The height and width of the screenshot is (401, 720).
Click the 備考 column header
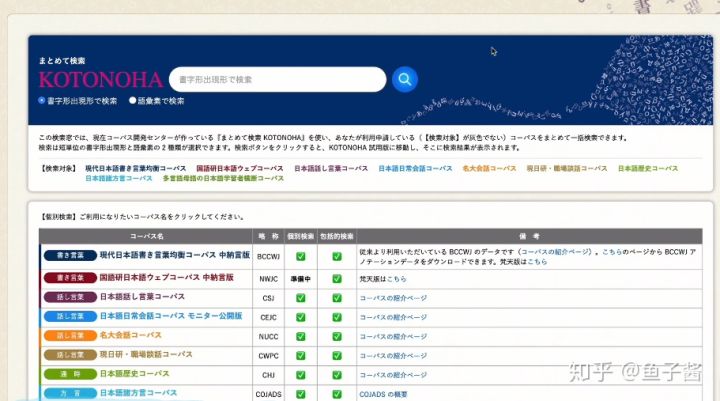[529, 236]
